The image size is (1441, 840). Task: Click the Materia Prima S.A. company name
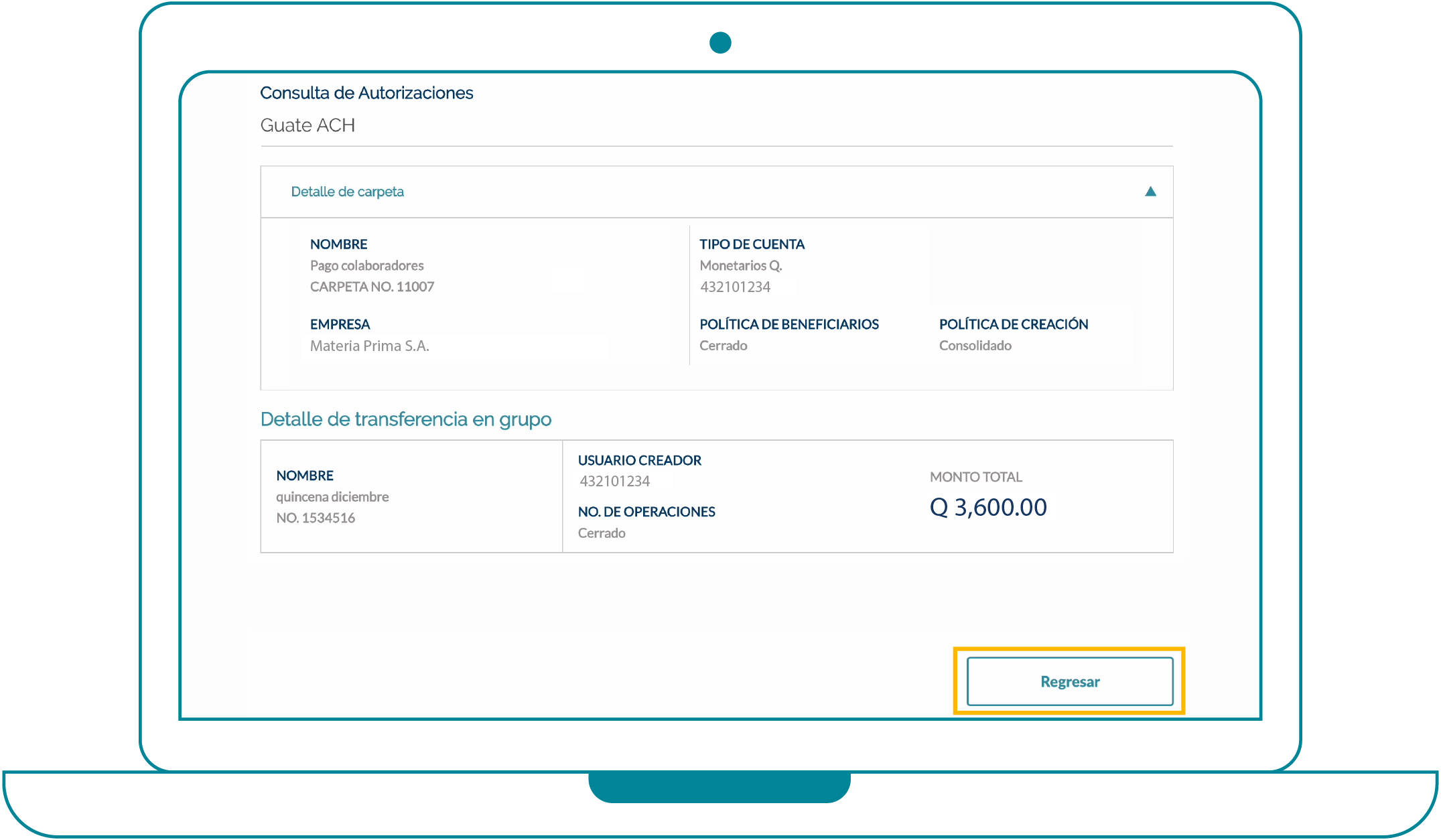369,346
